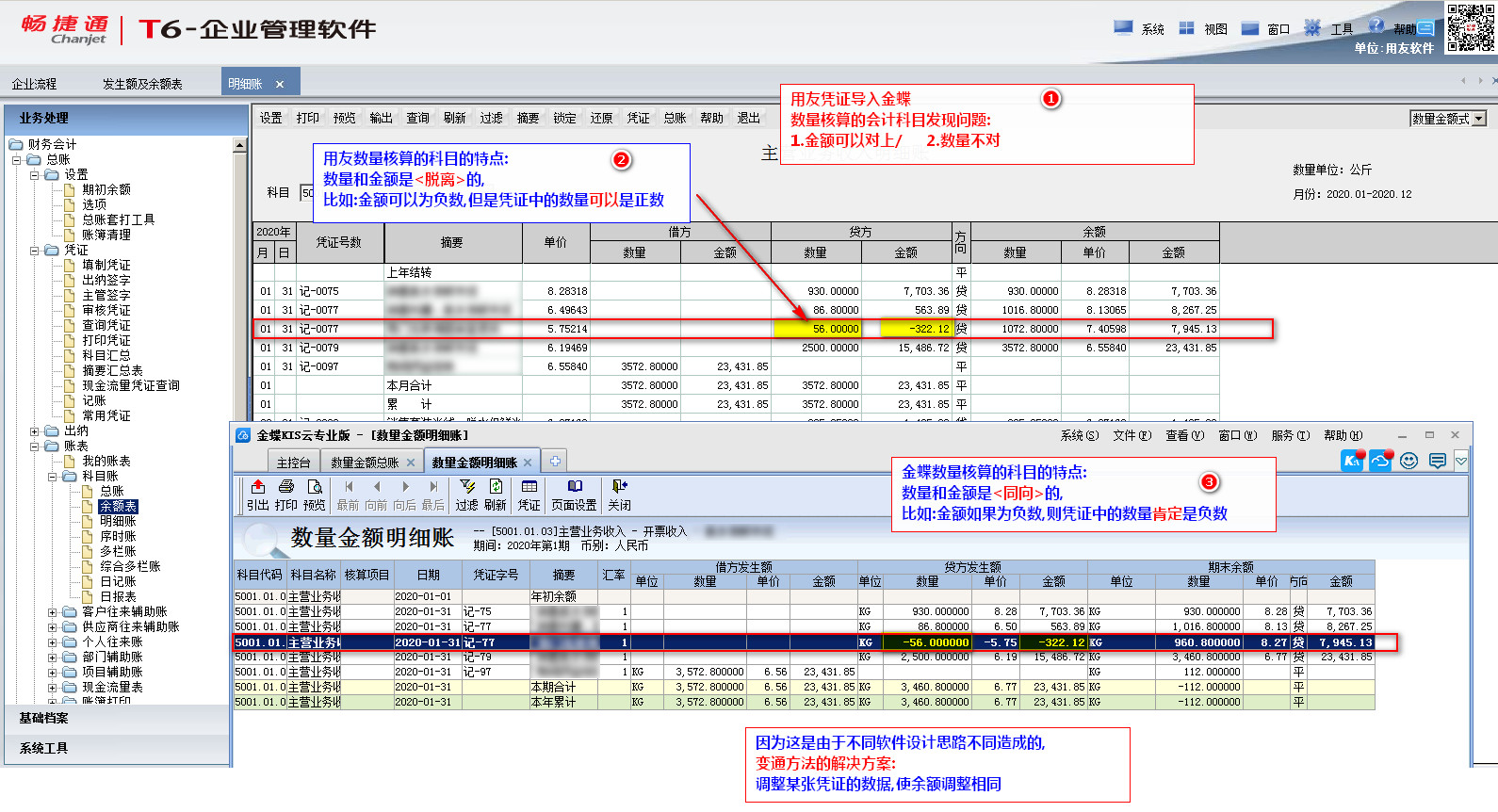The image size is (1498, 812).
Task: Click the 查询 button in the ledger toolbar
Action: pos(417,118)
